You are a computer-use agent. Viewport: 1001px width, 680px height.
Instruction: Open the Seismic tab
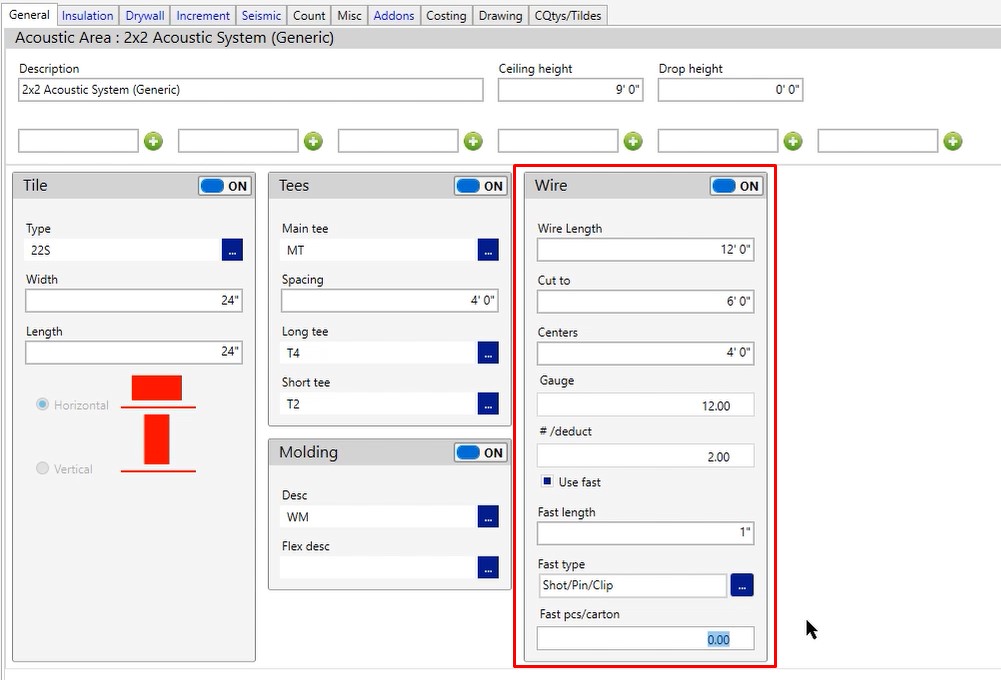click(x=261, y=15)
